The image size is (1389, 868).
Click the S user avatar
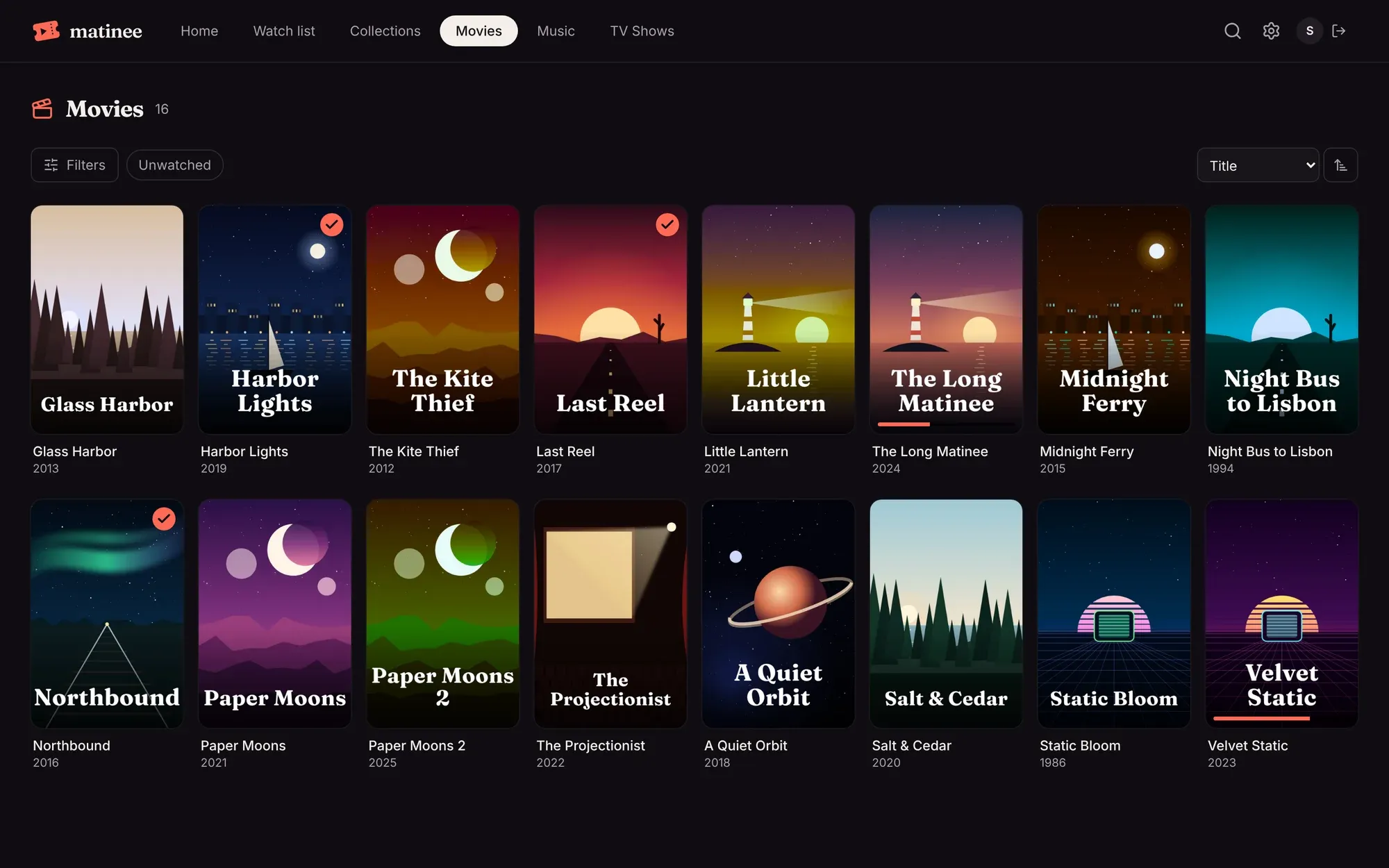pyautogui.click(x=1310, y=31)
